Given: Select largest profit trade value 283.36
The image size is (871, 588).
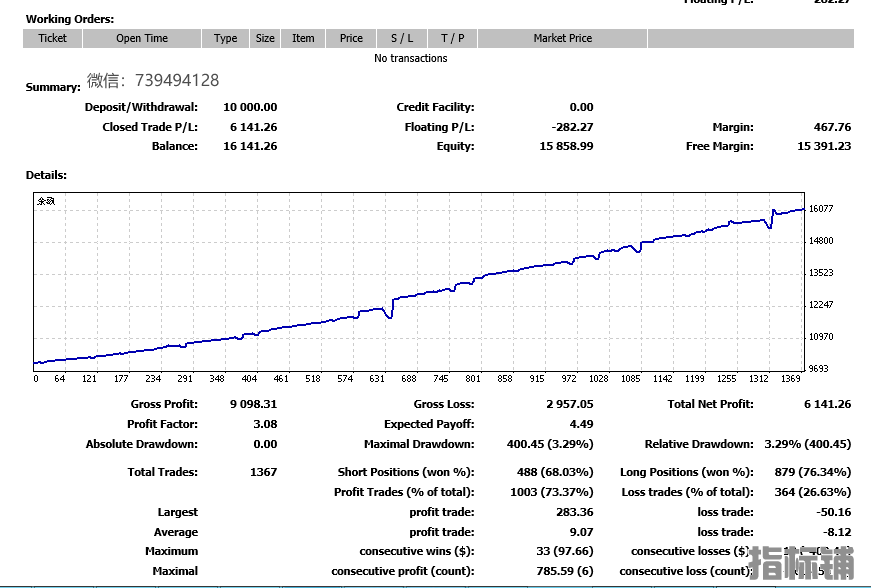Looking at the screenshot, I should click(x=574, y=512).
